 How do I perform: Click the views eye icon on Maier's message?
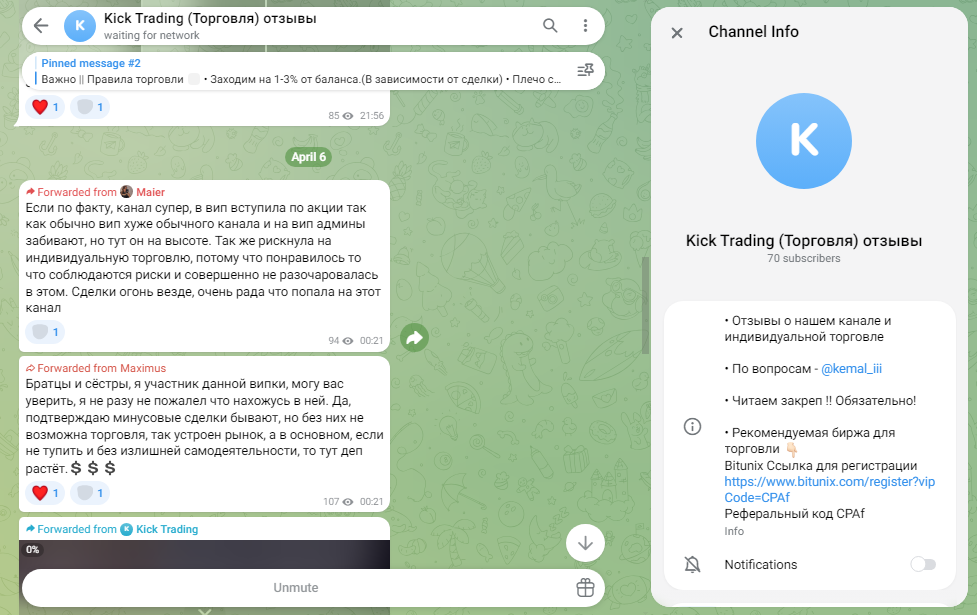tap(348, 341)
